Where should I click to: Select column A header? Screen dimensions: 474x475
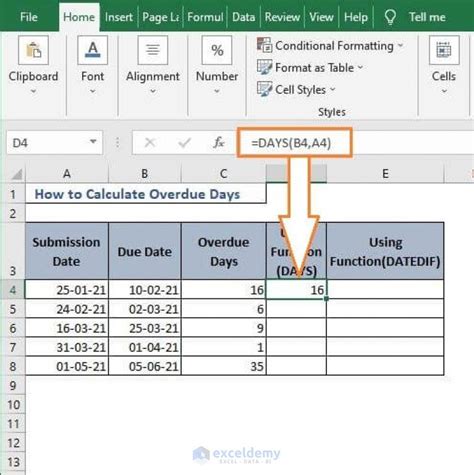click(67, 174)
